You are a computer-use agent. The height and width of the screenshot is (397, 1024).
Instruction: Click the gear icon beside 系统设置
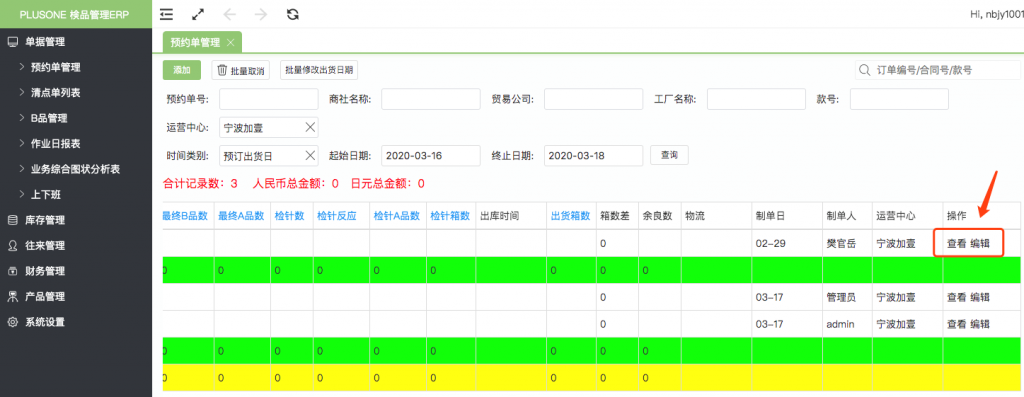[12, 322]
